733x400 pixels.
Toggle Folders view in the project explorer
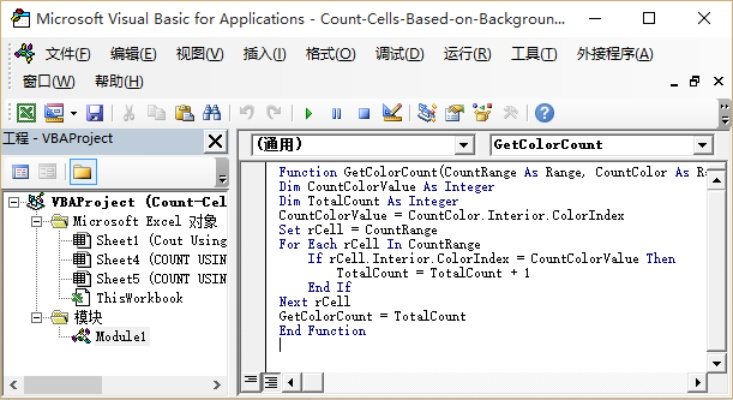(x=82, y=172)
